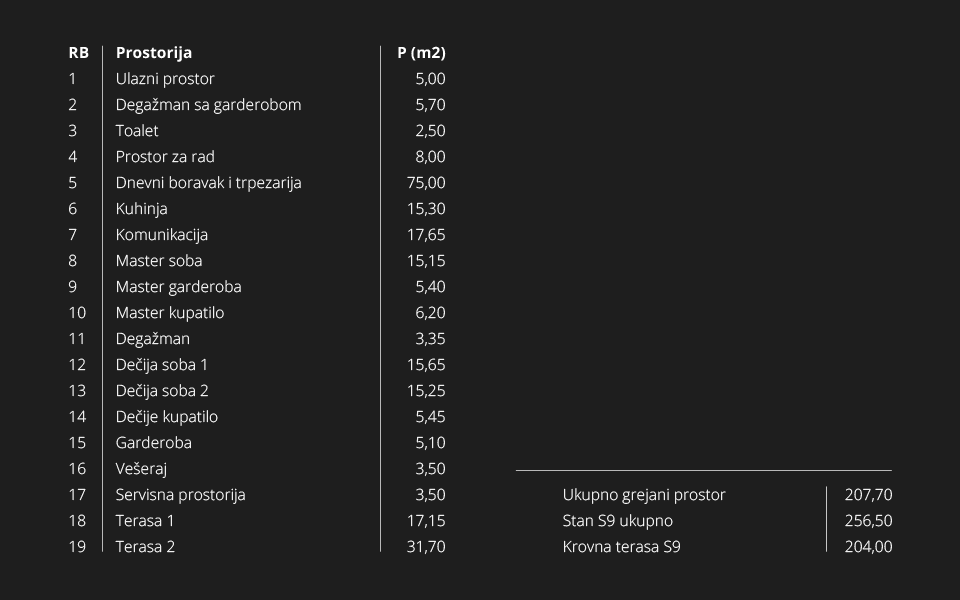Select Degažman sa garderobom text
960x600 pixels.
[x=208, y=105]
